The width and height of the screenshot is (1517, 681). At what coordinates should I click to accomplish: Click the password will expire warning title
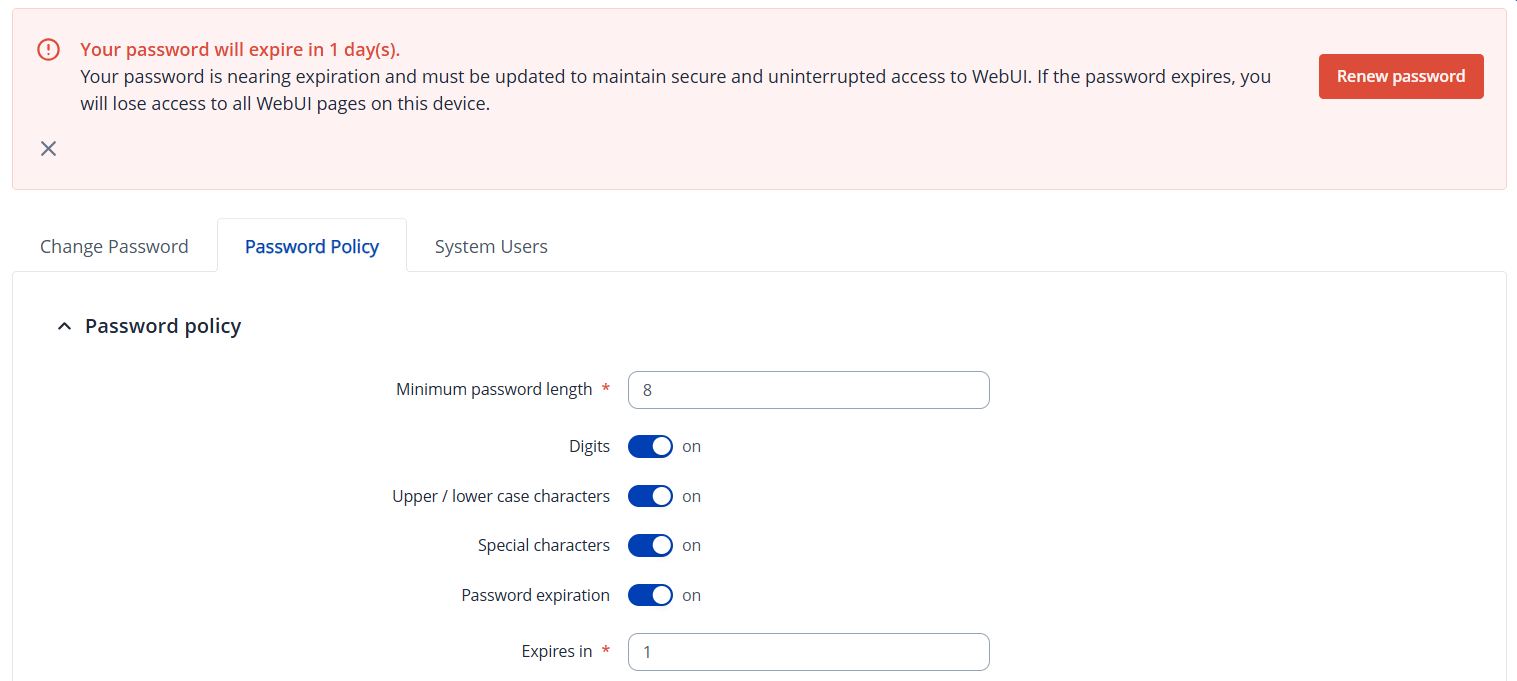(x=240, y=50)
